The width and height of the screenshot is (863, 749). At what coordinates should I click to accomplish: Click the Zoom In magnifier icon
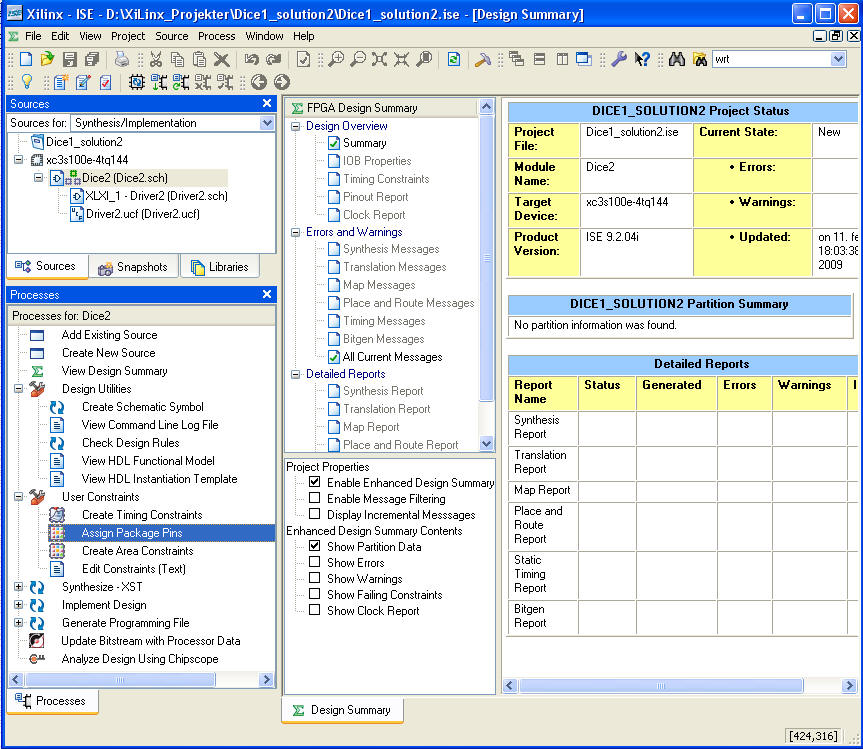336,59
